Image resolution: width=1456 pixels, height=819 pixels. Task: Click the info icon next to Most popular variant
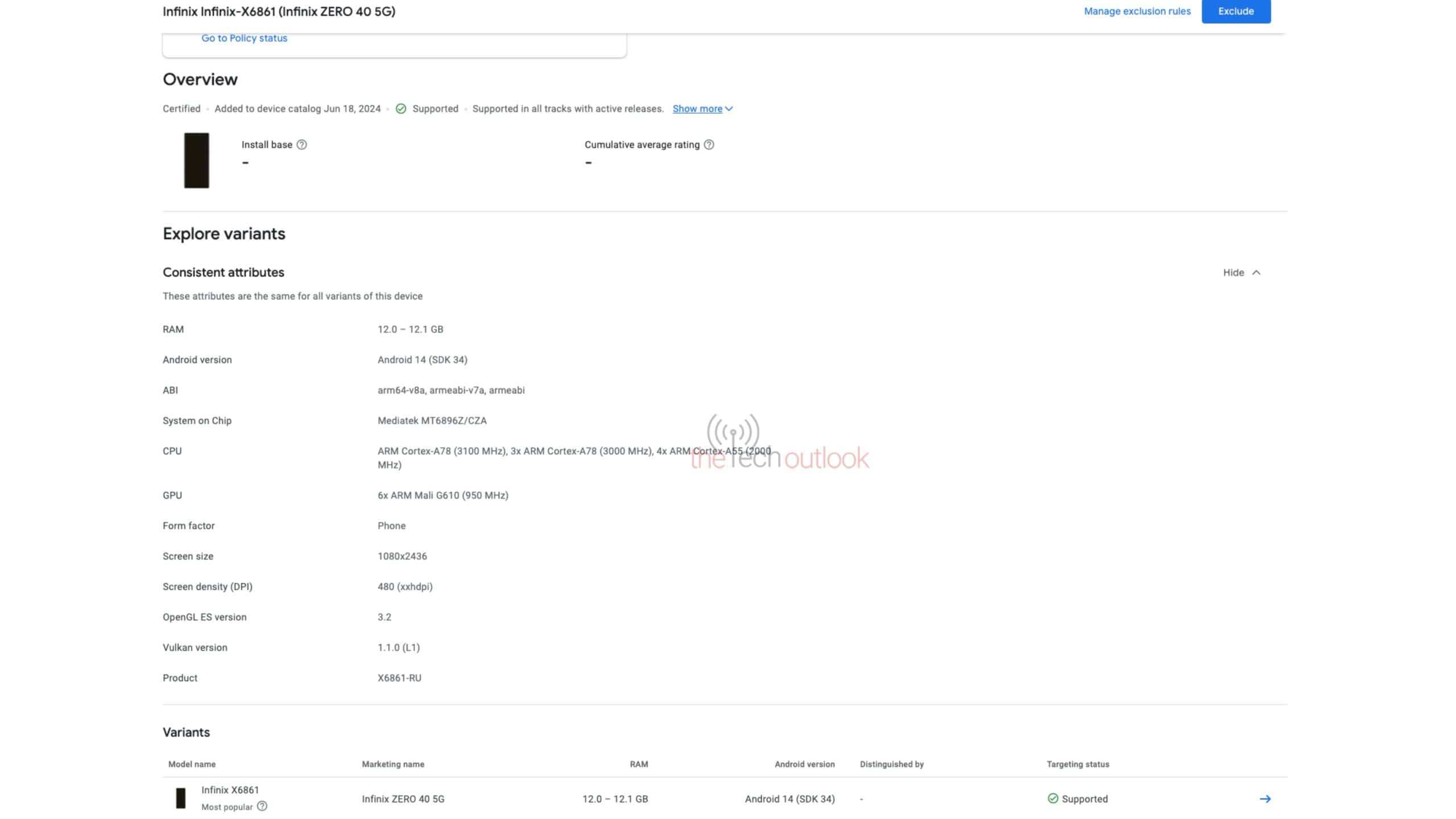pyautogui.click(x=262, y=807)
